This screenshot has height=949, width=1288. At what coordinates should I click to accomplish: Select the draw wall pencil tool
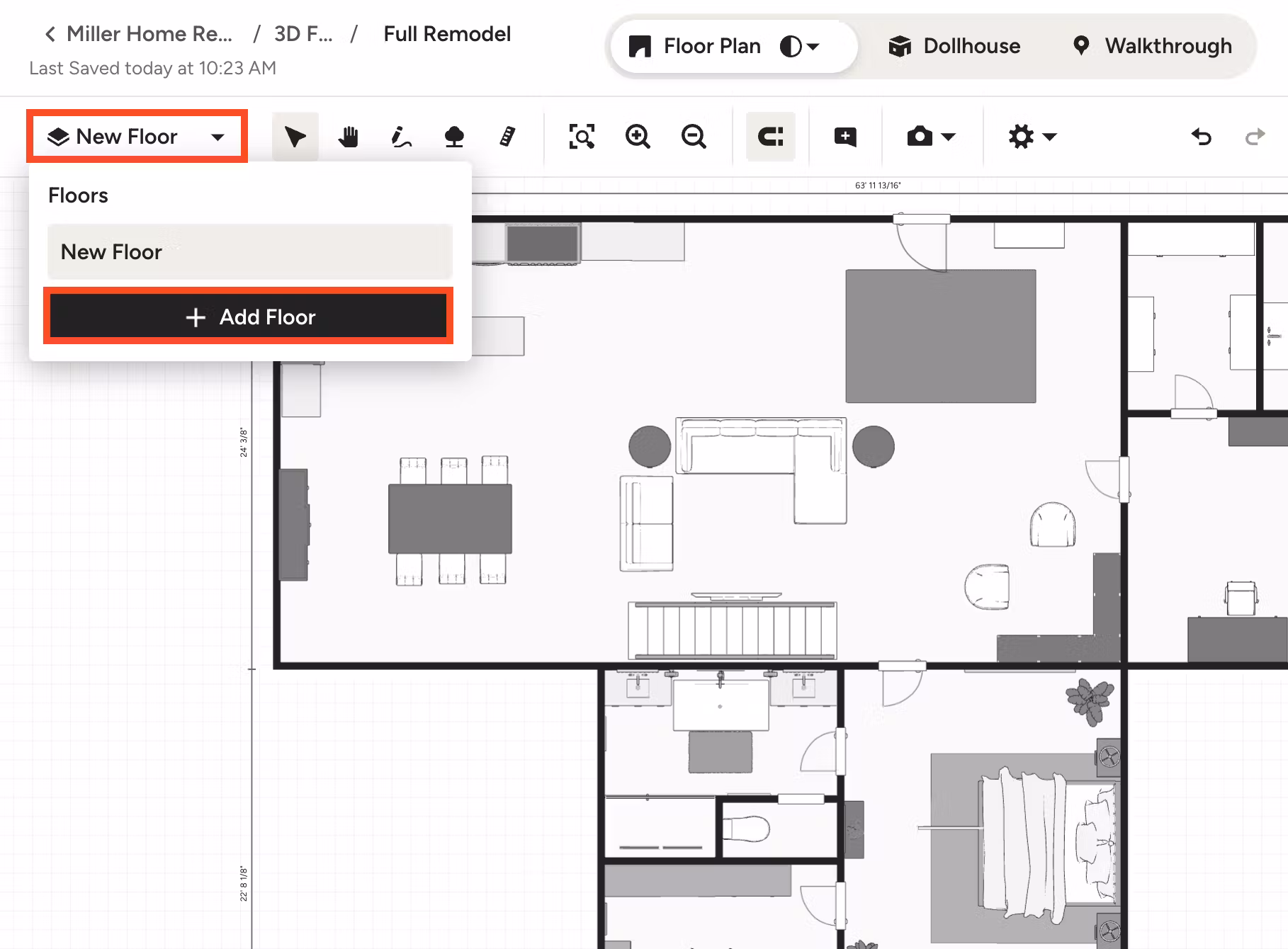(401, 136)
